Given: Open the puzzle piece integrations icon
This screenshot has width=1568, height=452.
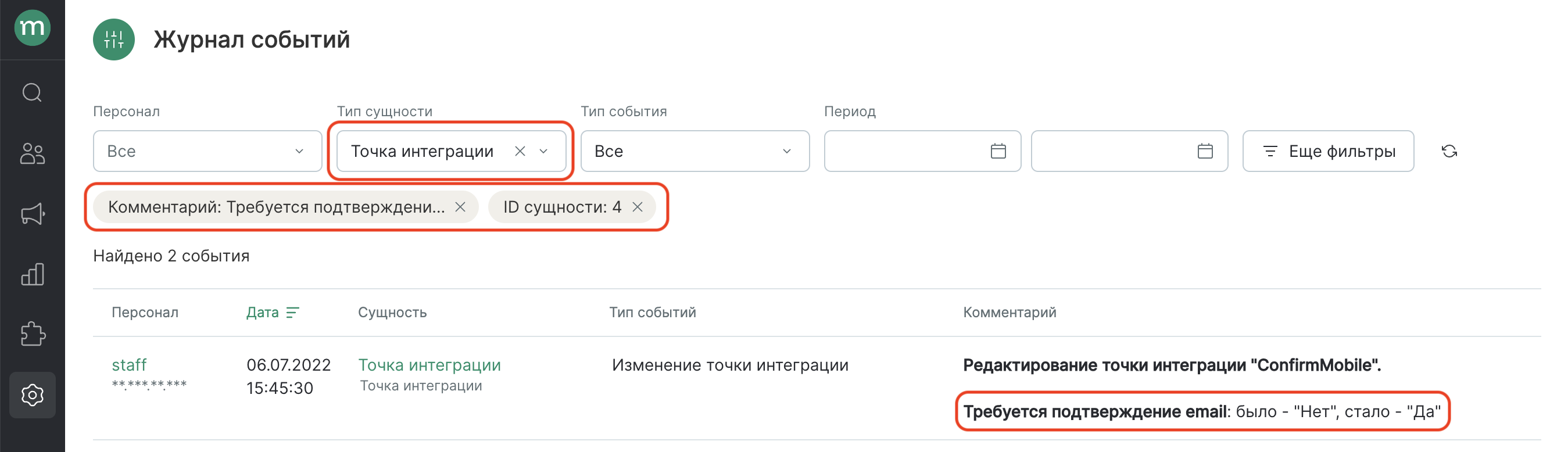Looking at the screenshot, I should pyautogui.click(x=33, y=334).
